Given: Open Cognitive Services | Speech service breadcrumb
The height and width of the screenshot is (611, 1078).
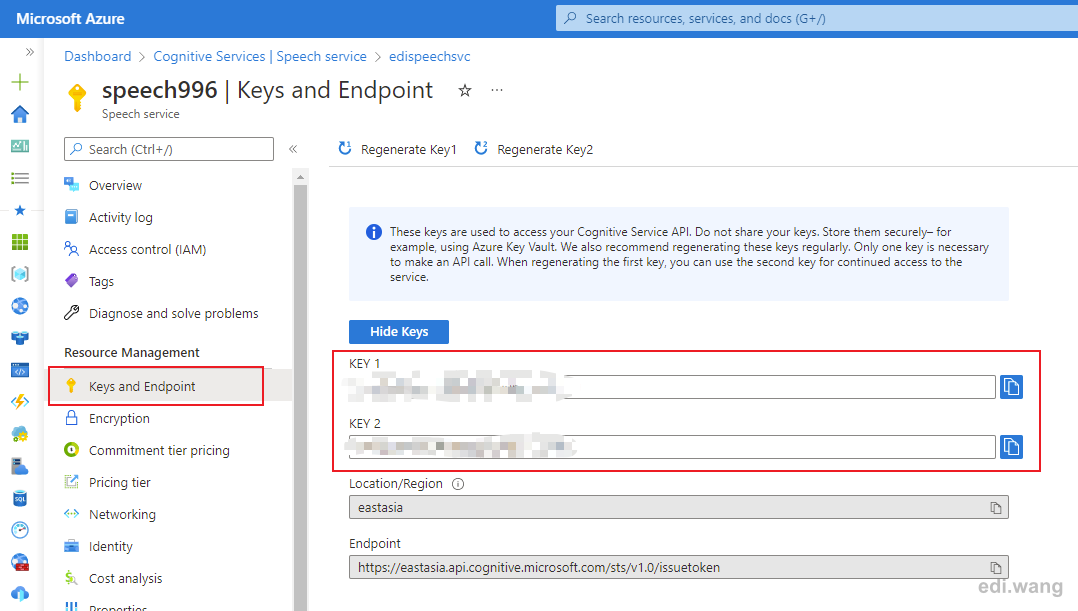Looking at the screenshot, I should (260, 56).
